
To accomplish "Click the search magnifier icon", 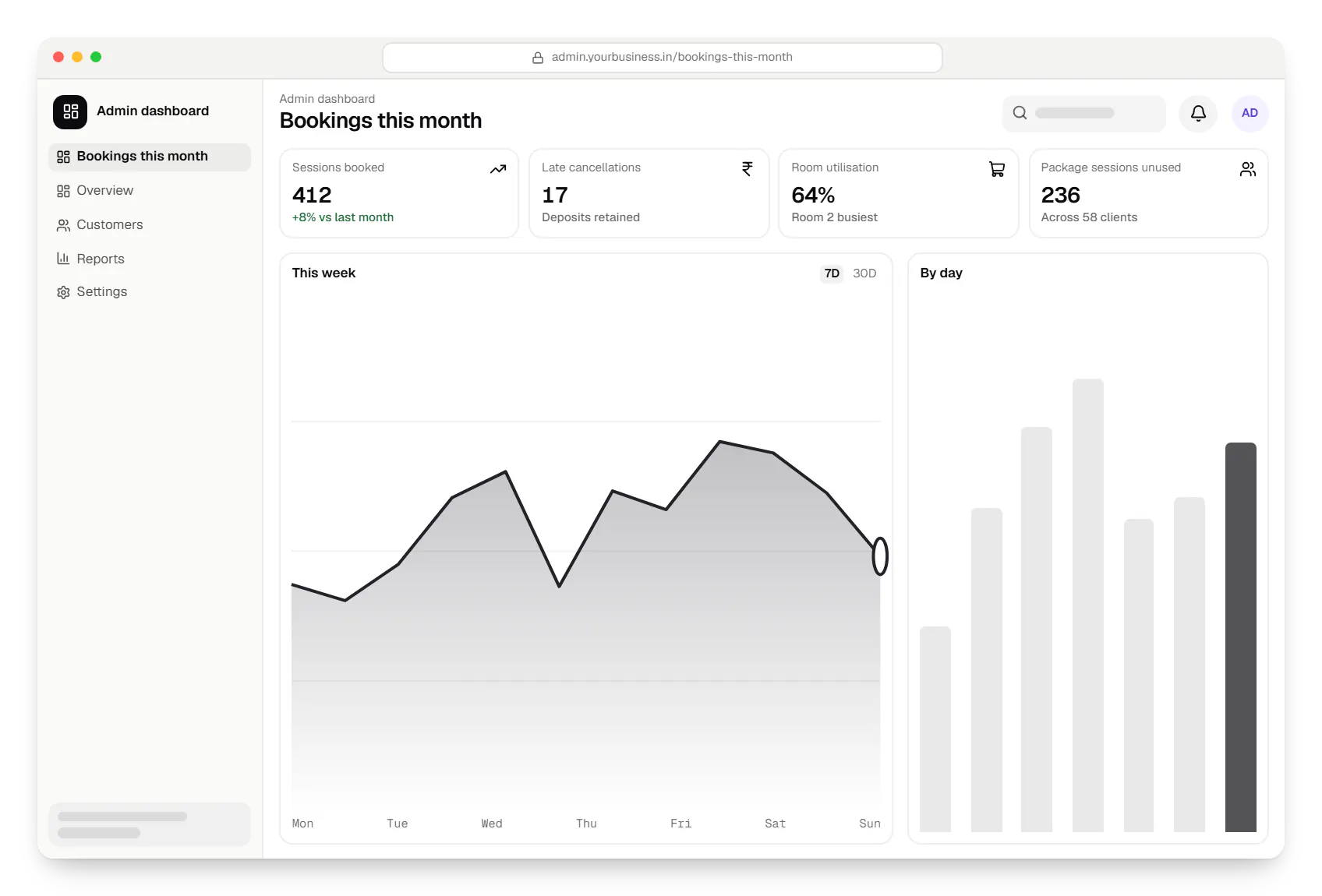I will (1020, 113).
